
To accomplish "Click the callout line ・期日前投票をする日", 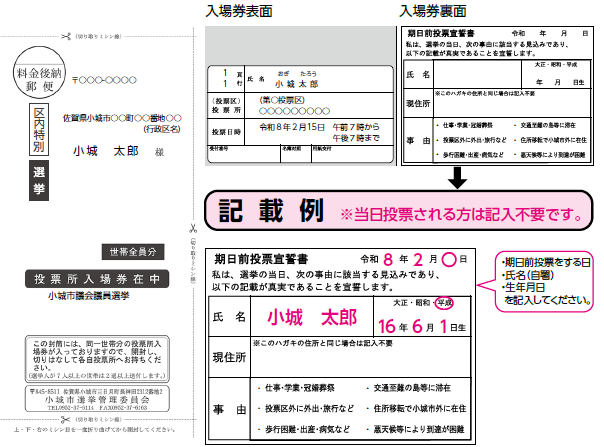I will coord(546,263).
